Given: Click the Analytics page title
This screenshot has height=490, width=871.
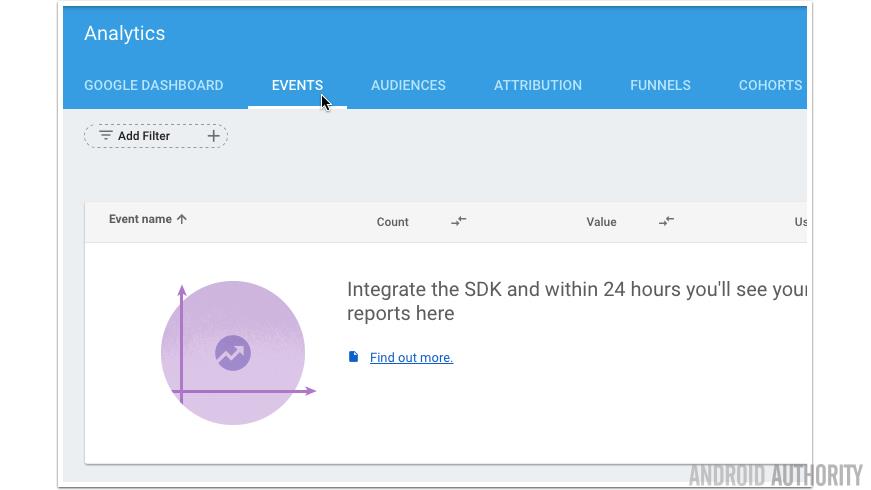Looking at the screenshot, I should click(125, 33).
